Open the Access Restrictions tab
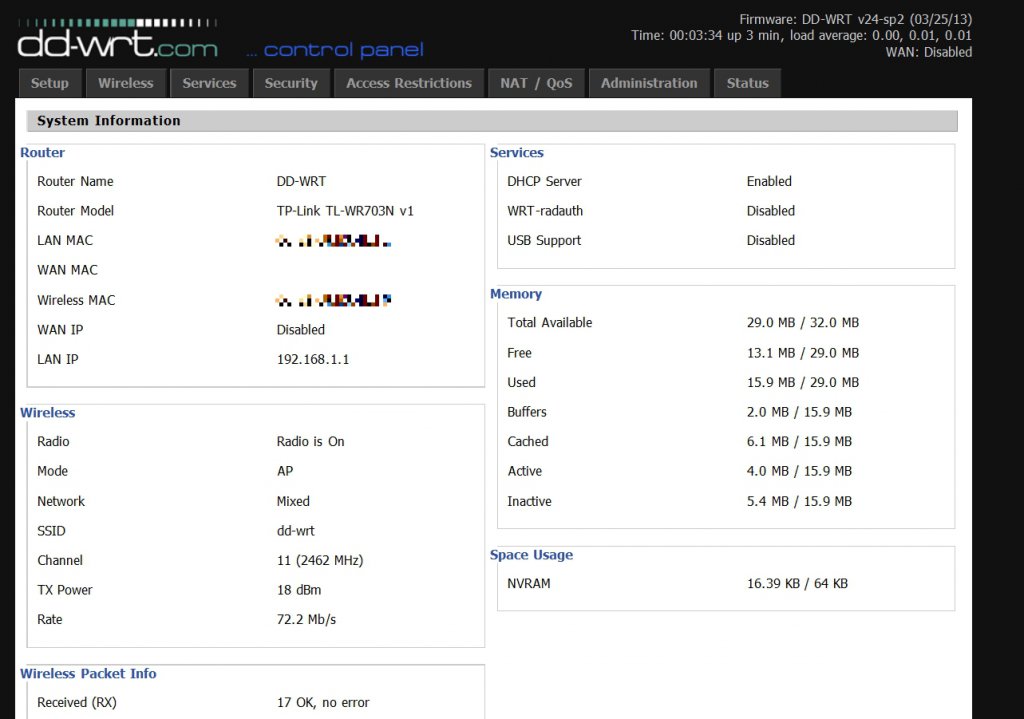1024x719 pixels. (x=409, y=83)
